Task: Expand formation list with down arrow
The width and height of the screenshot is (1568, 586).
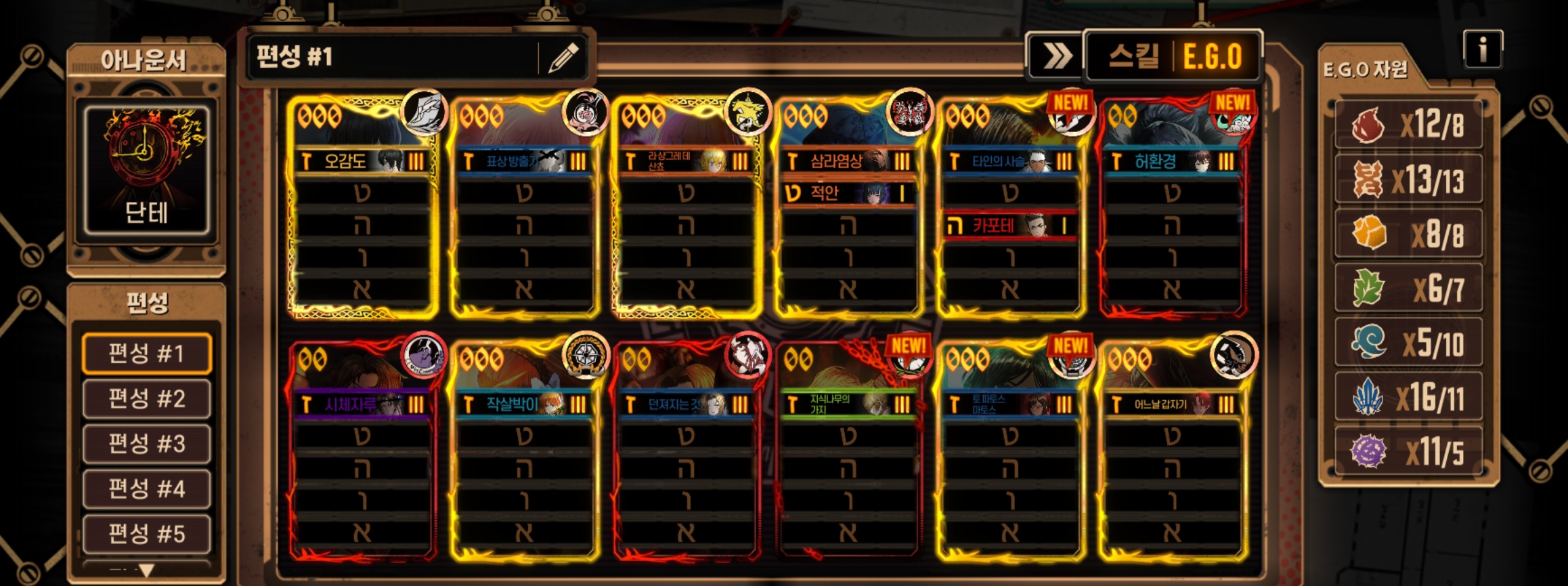Action: point(146,570)
